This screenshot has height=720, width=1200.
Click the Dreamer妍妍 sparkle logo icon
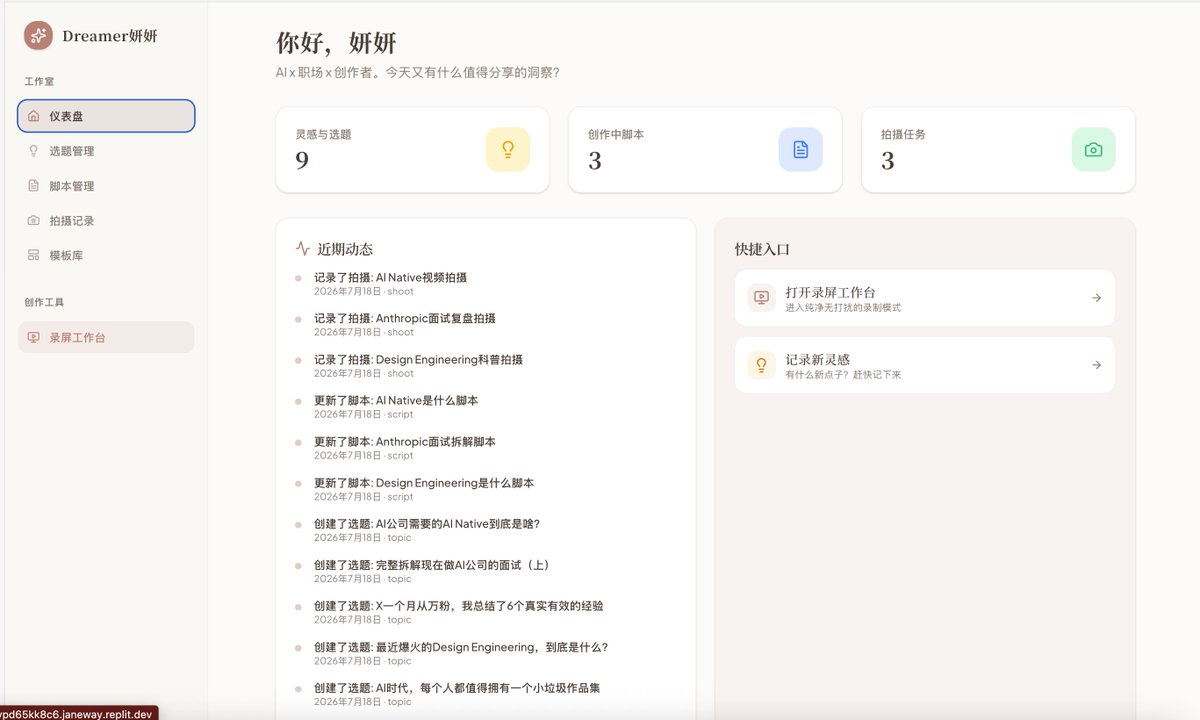[x=38, y=36]
